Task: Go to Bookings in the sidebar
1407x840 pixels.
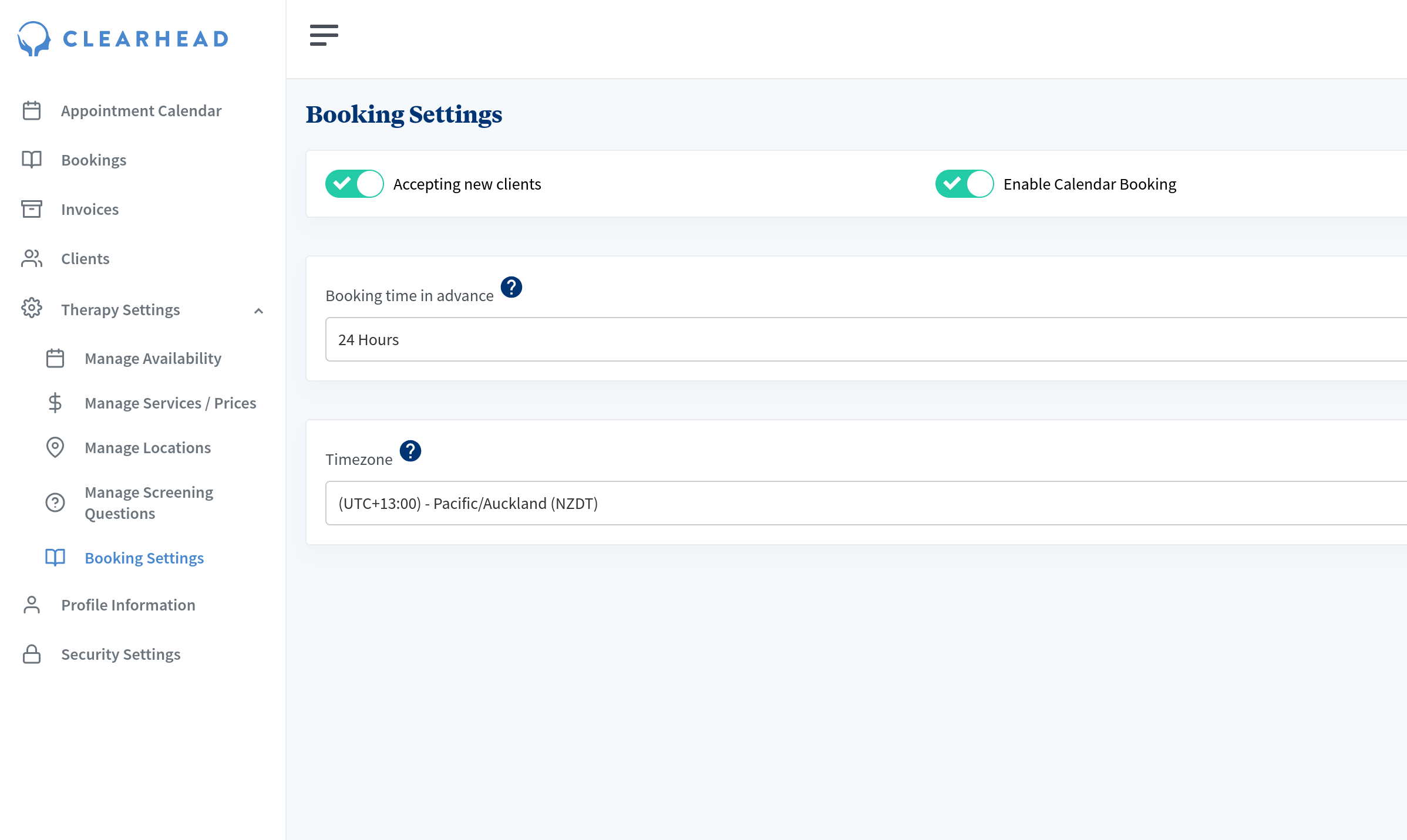Action: point(94,160)
